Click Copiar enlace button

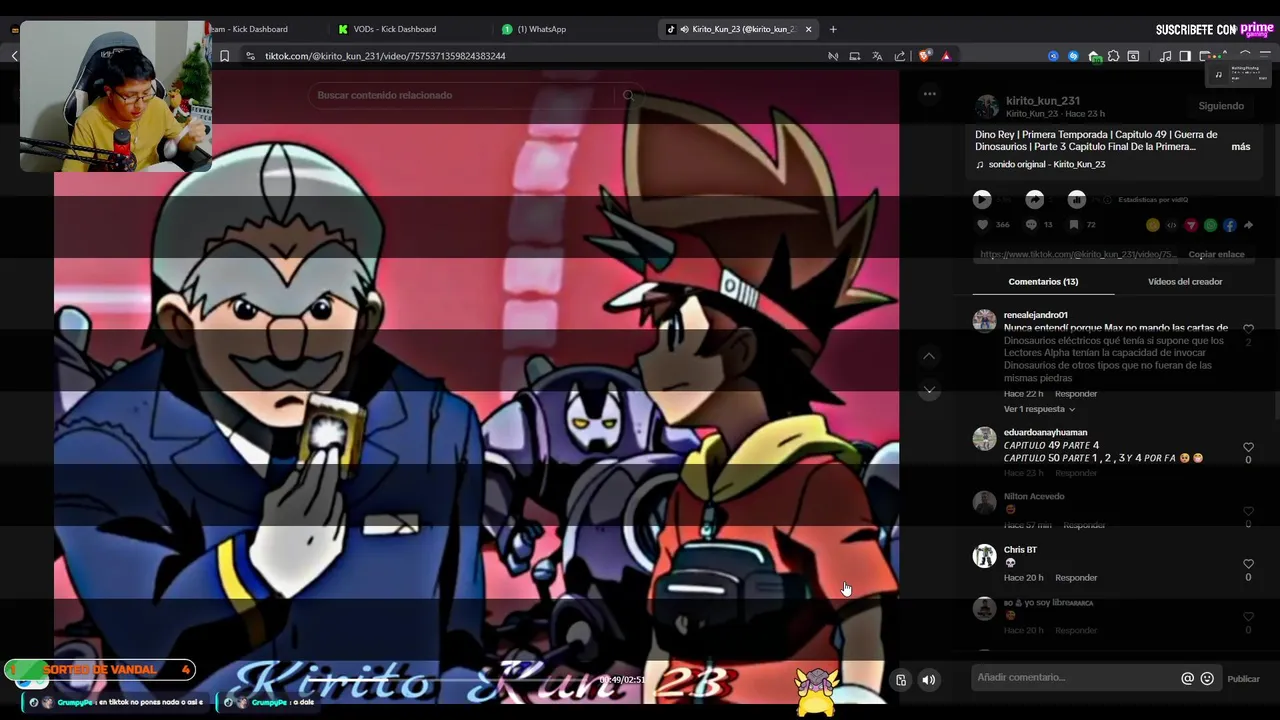(1216, 255)
